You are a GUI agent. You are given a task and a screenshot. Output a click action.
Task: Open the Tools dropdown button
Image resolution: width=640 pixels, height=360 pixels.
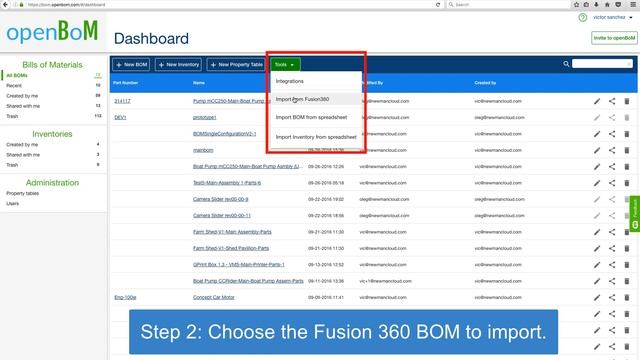pos(285,64)
